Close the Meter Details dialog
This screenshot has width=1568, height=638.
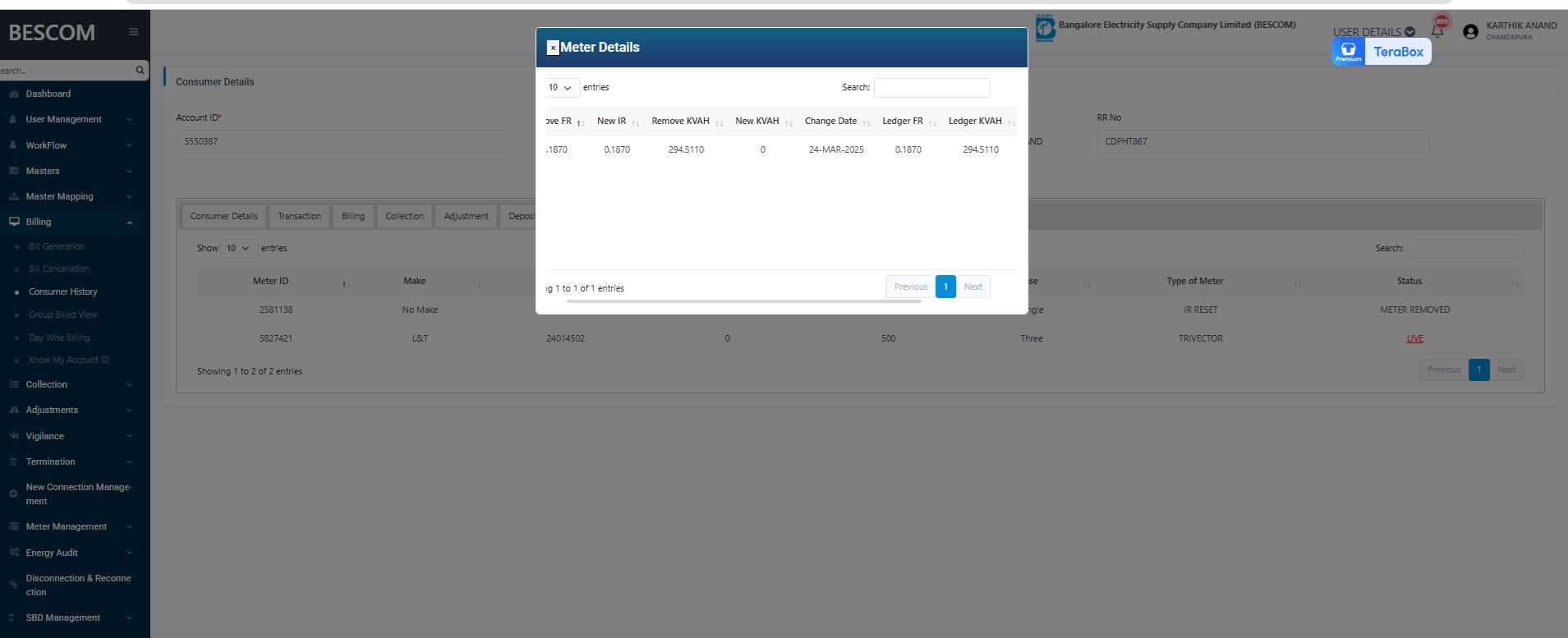(x=553, y=48)
